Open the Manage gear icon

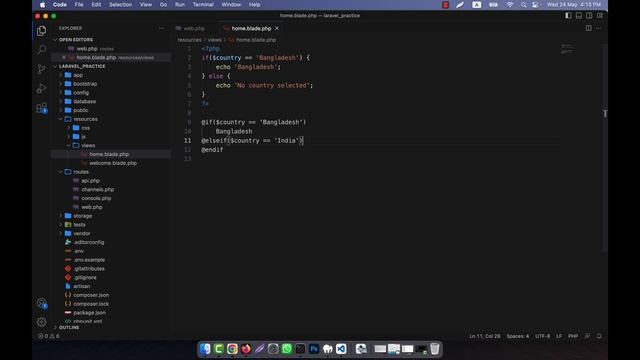tap(41, 322)
